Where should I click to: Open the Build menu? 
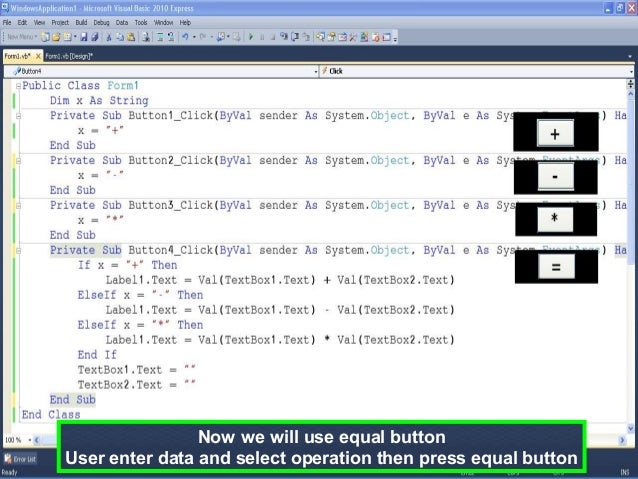tap(81, 23)
